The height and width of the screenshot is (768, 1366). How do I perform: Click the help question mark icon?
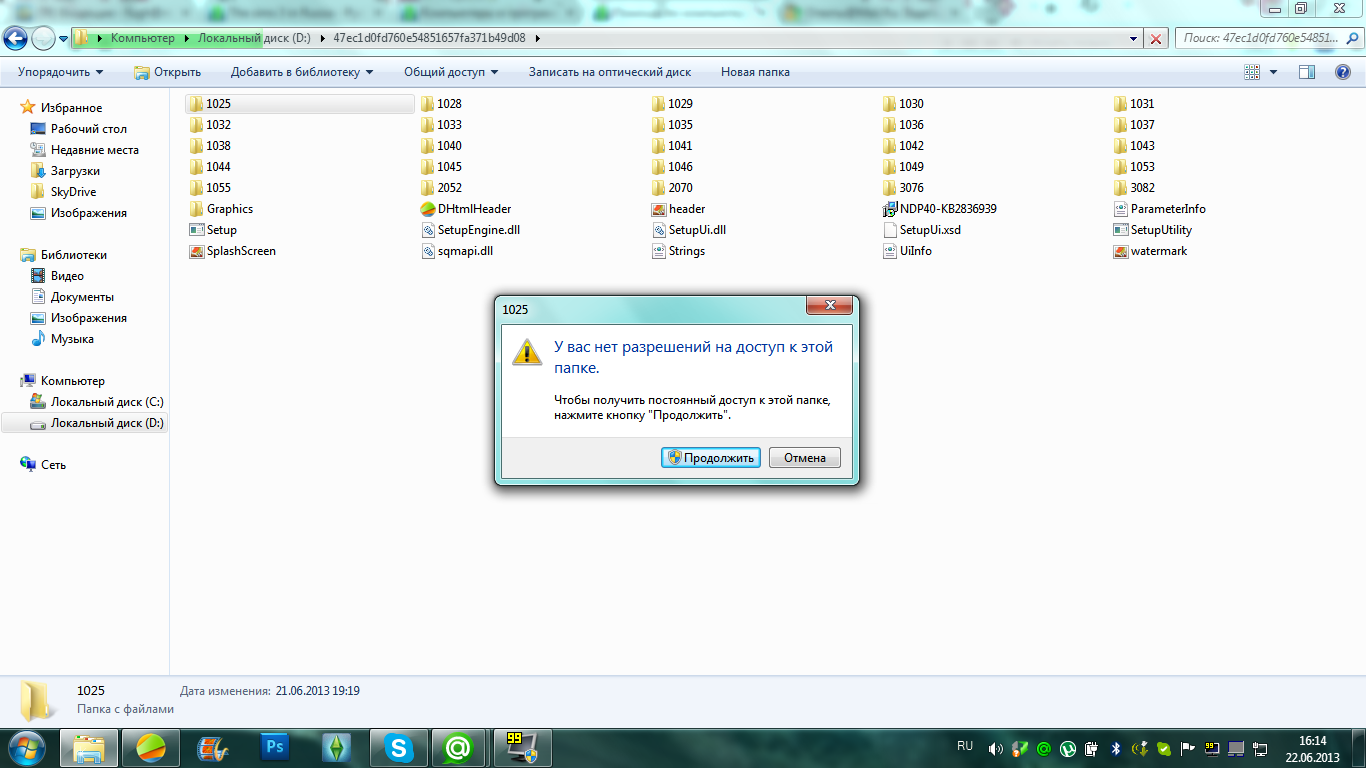click(1343, 72)
